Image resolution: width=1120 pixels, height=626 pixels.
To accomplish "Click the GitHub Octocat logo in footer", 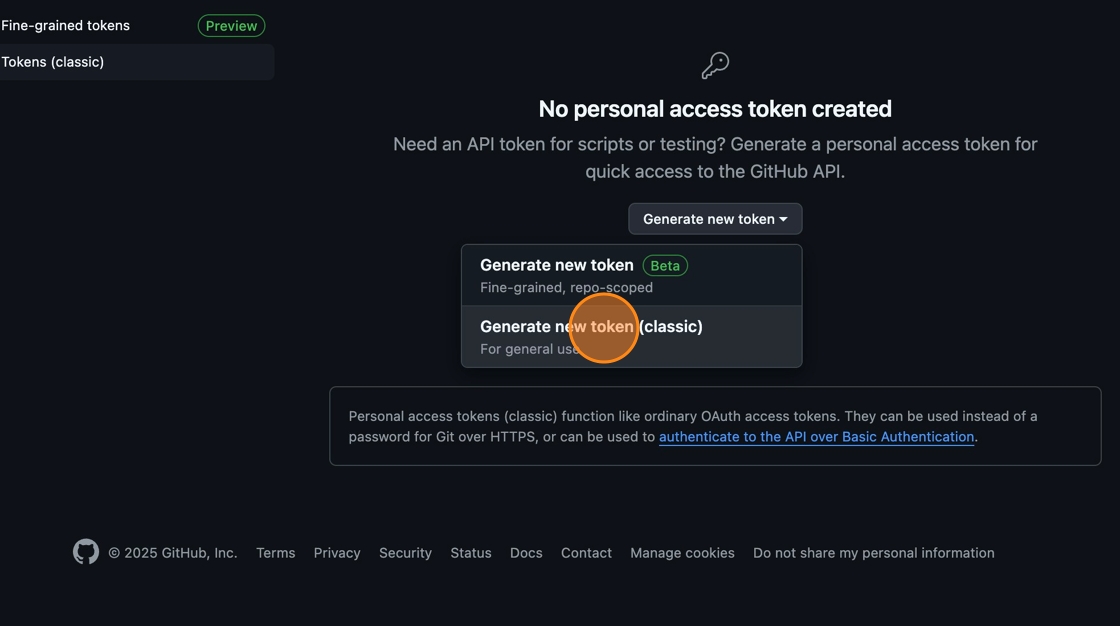I will (86, 552).
